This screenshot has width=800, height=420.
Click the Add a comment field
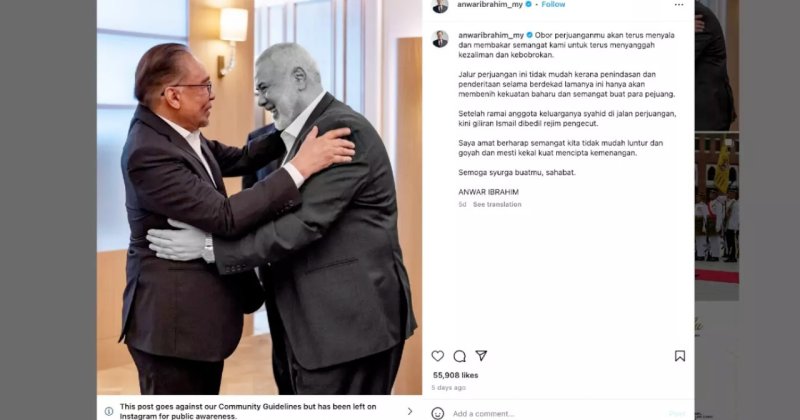(556, 413)
